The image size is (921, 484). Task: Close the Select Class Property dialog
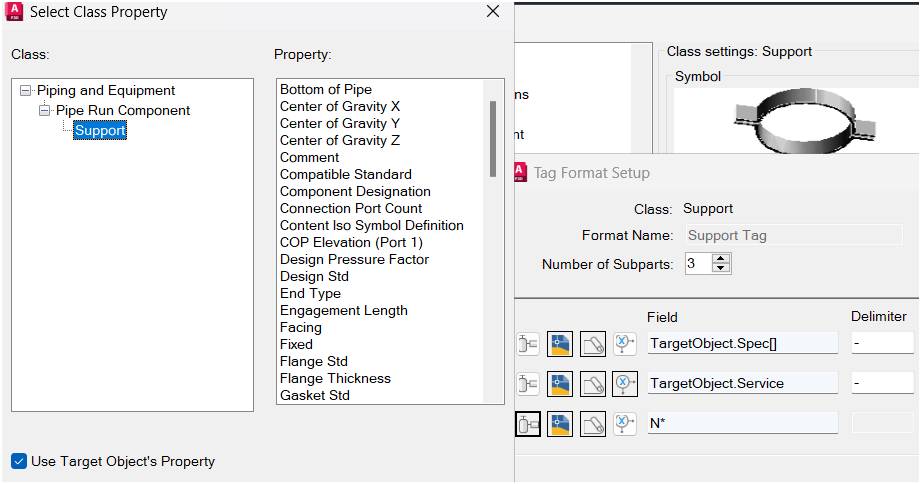tap(493, 12)
